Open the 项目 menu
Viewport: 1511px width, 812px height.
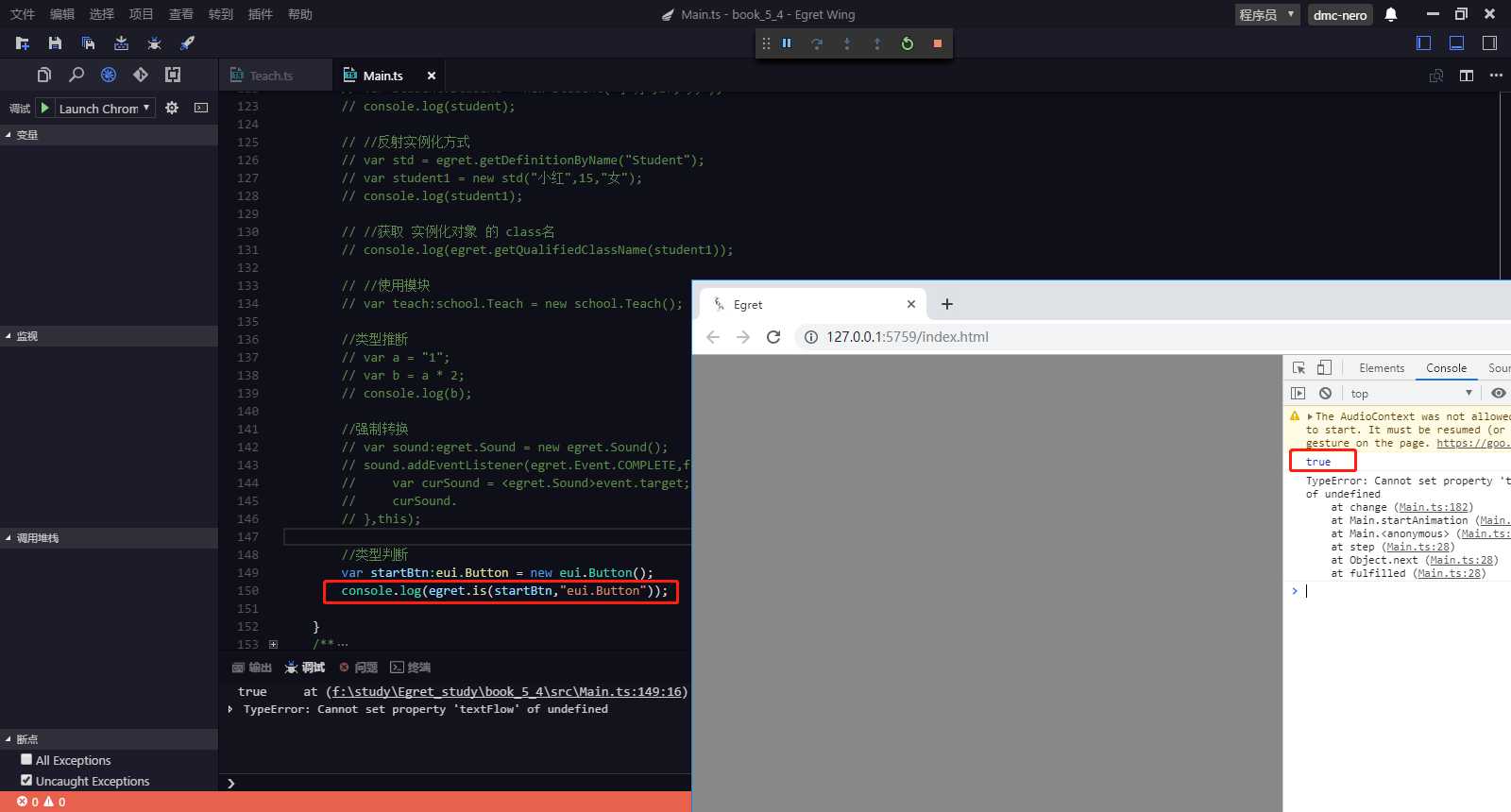[x=142, y=14]
